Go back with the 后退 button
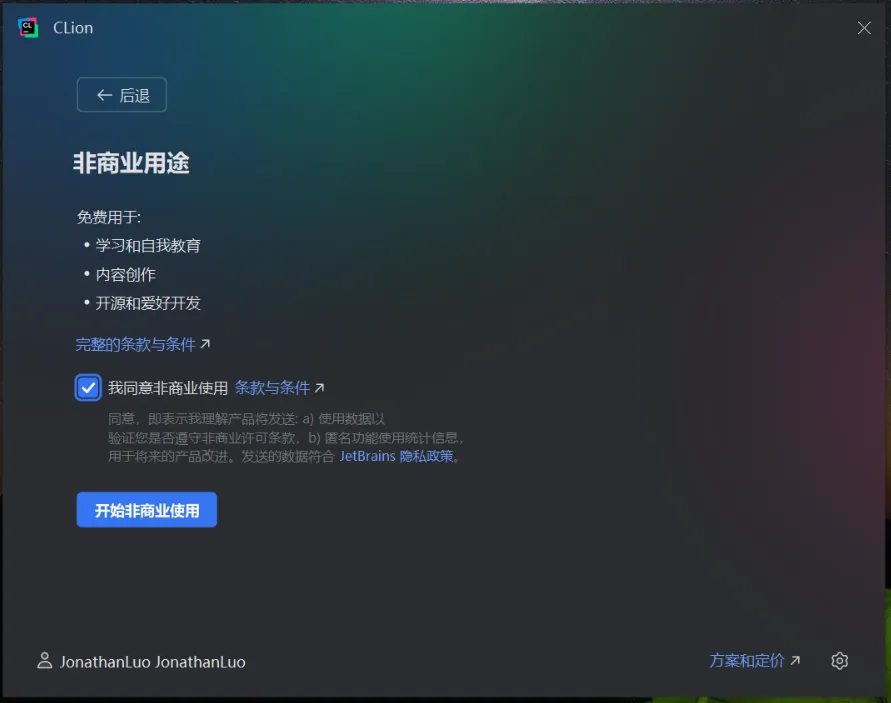 (x=122, y=95)
